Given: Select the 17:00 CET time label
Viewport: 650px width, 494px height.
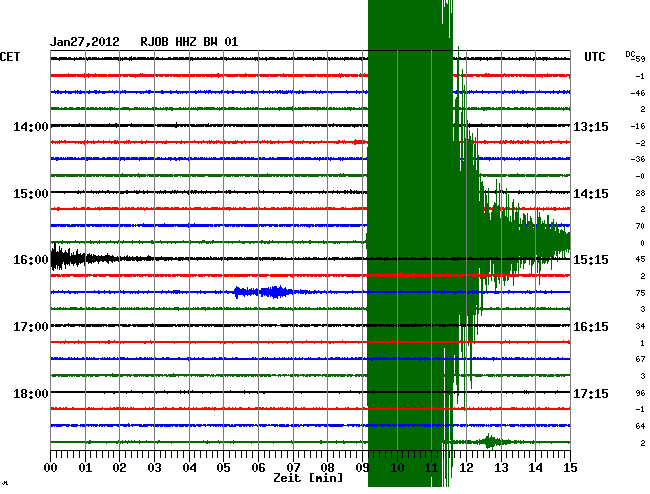Looking at the screenshot, I should (x=31, y=327).
